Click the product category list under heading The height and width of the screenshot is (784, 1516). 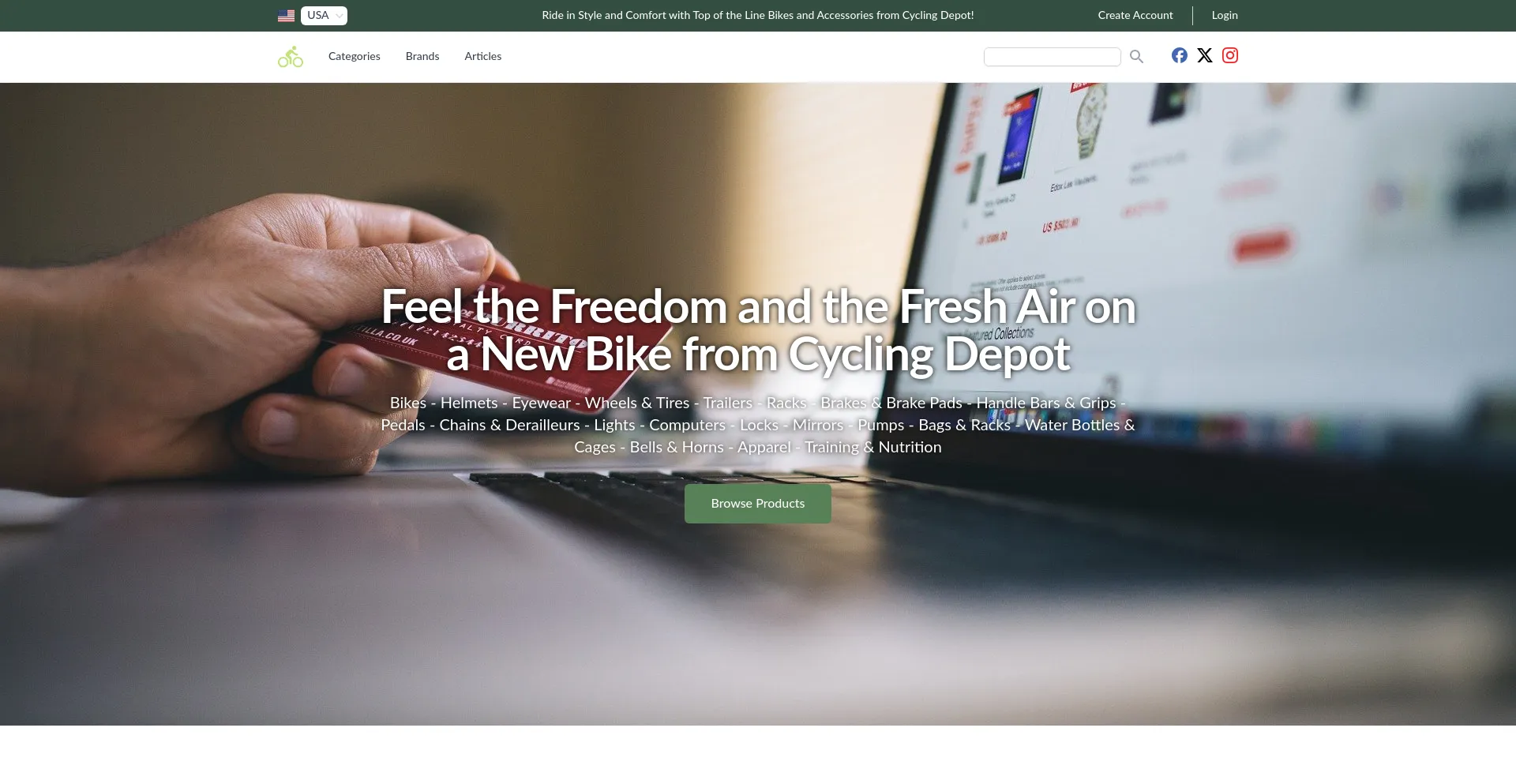tap(758, 425)
